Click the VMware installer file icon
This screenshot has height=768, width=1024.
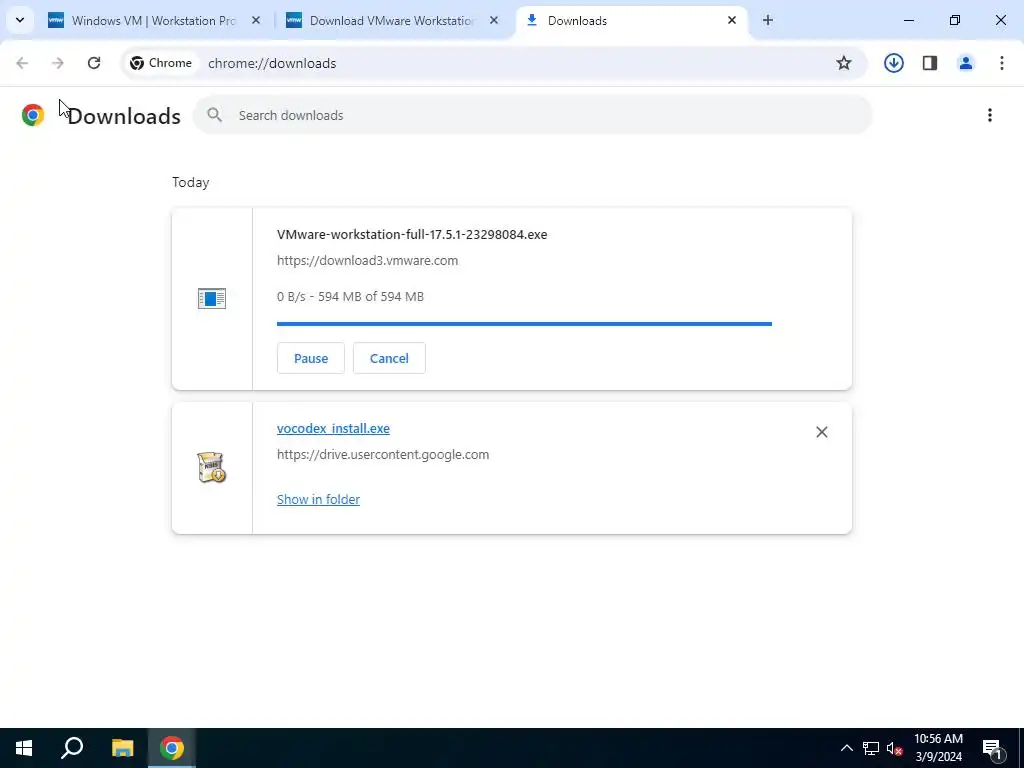212,298
